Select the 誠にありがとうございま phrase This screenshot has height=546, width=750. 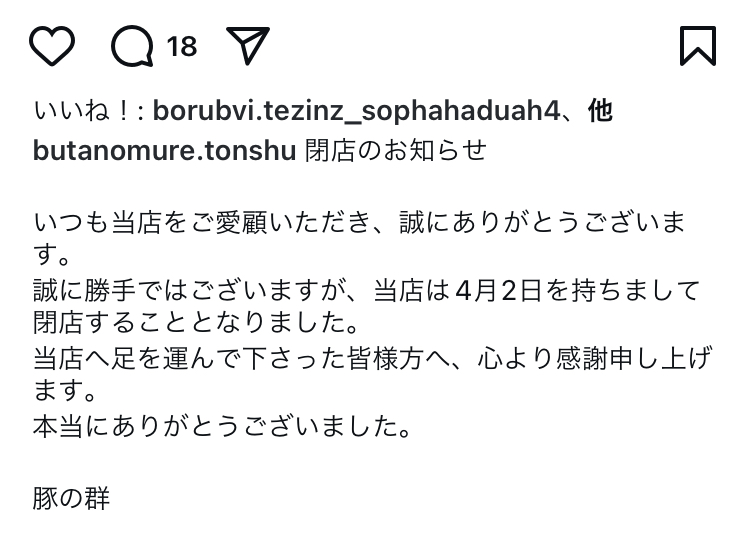click(x=542, y=223)
